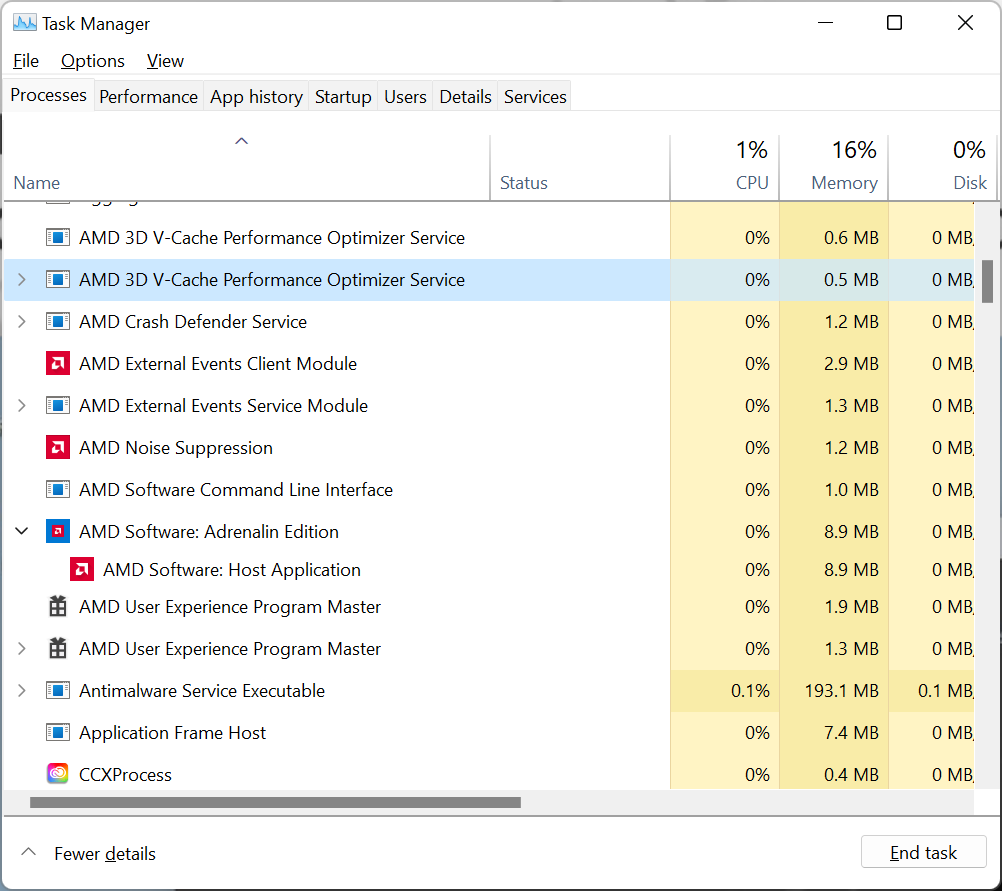The image size is (1002, 891).
Task: Collapse view using Fewer details
Action: (x=90, y=853)
